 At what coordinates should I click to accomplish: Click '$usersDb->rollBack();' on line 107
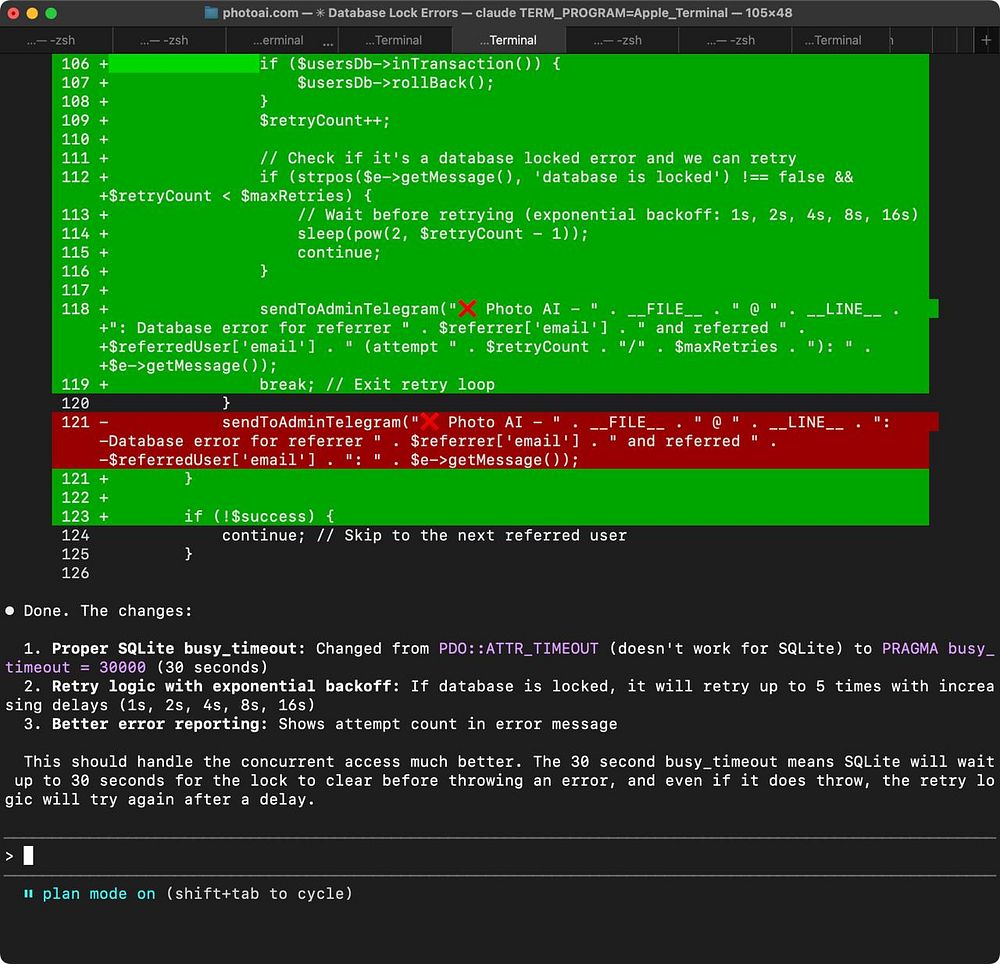pos(395,83)
